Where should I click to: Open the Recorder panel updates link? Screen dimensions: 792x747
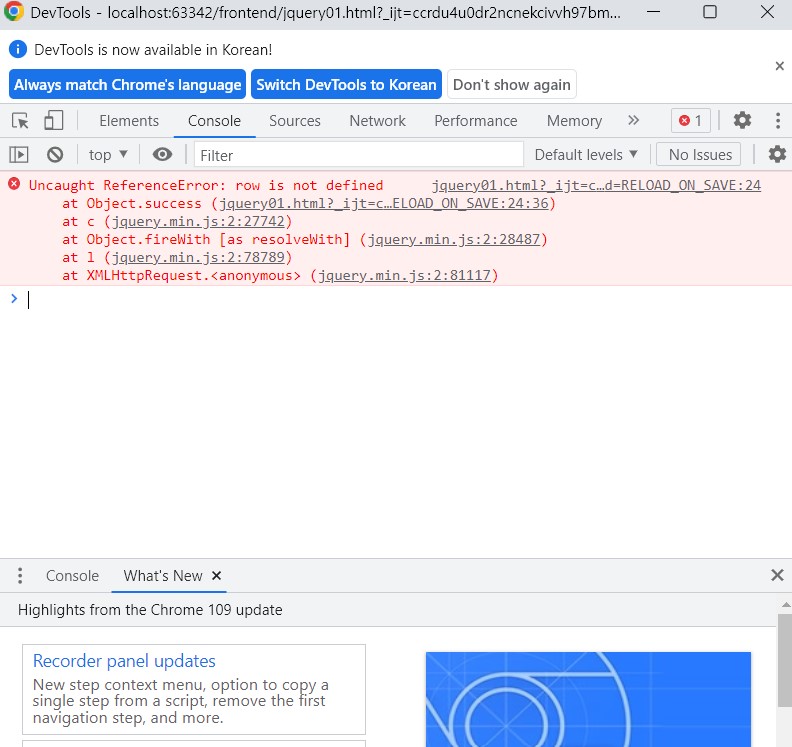click(124, 661)
